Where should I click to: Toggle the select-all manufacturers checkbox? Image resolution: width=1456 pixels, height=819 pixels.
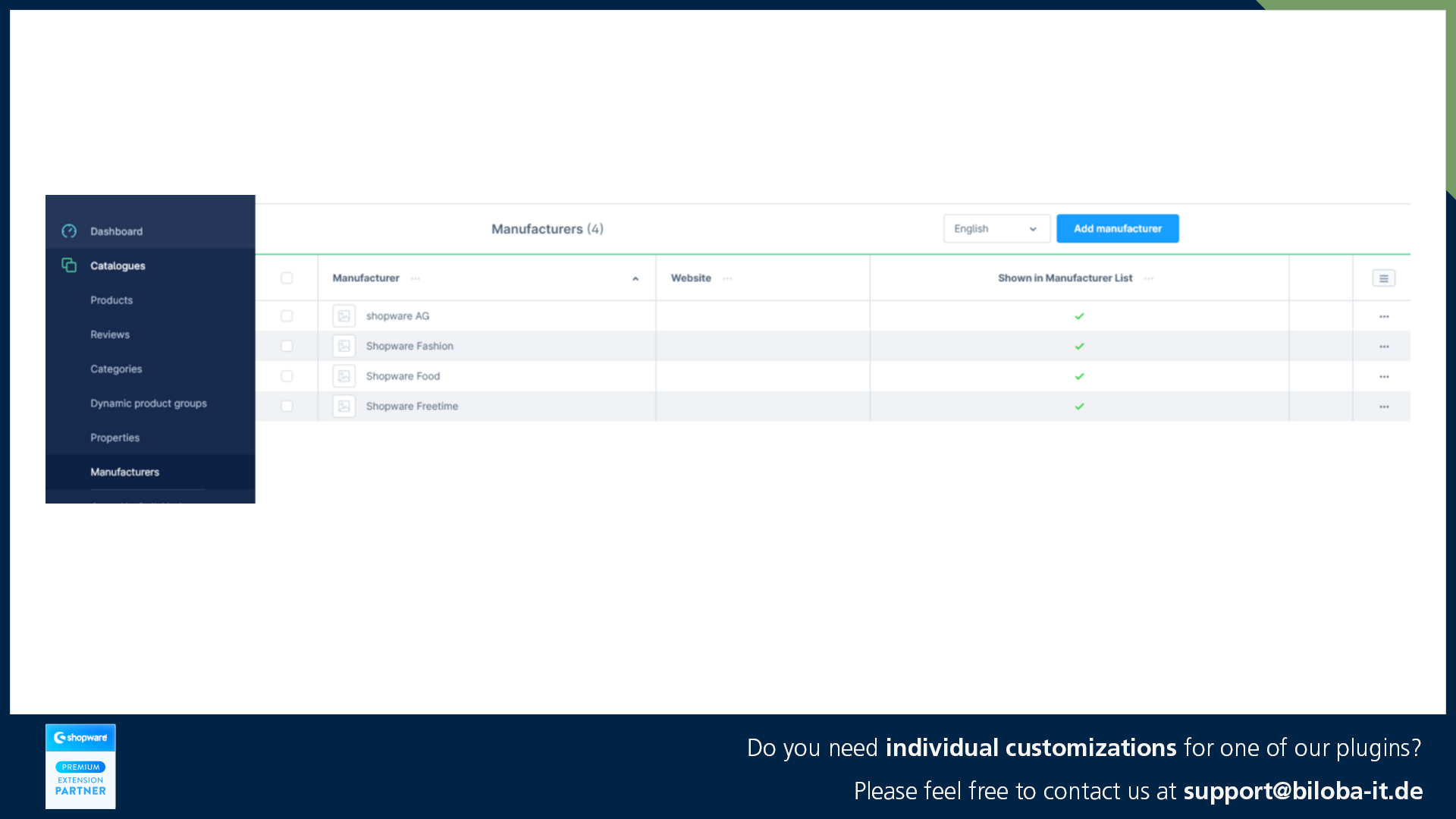pyautogui.click(x=287, y=278)
